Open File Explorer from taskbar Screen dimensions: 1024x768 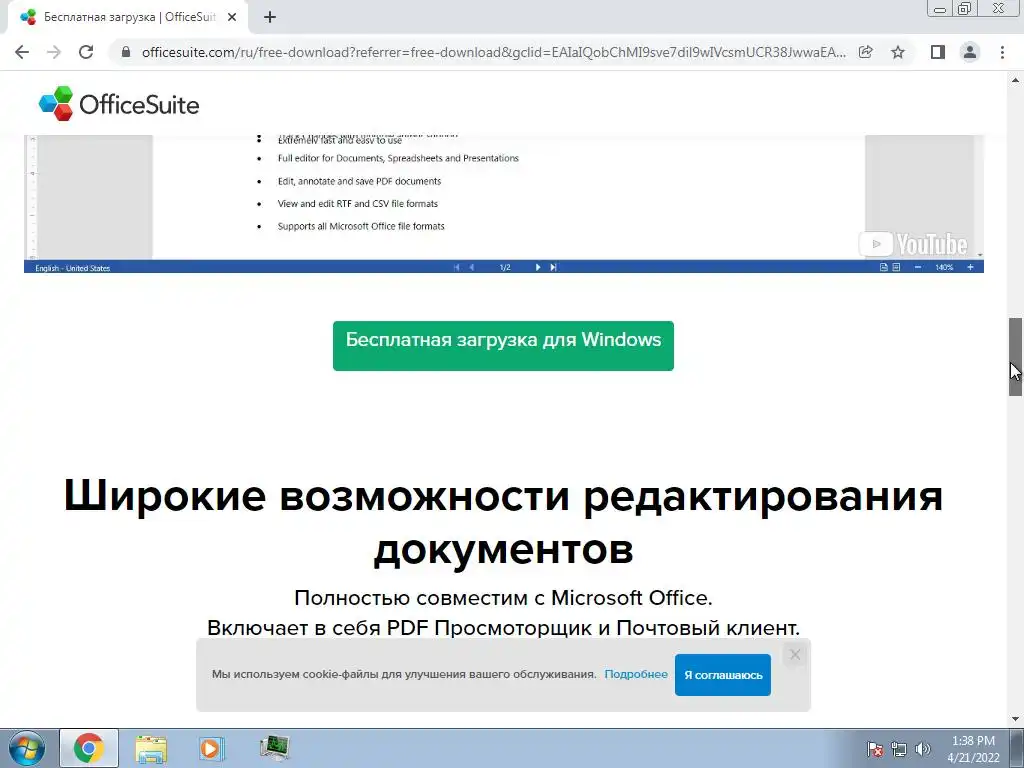coord(151,748)
